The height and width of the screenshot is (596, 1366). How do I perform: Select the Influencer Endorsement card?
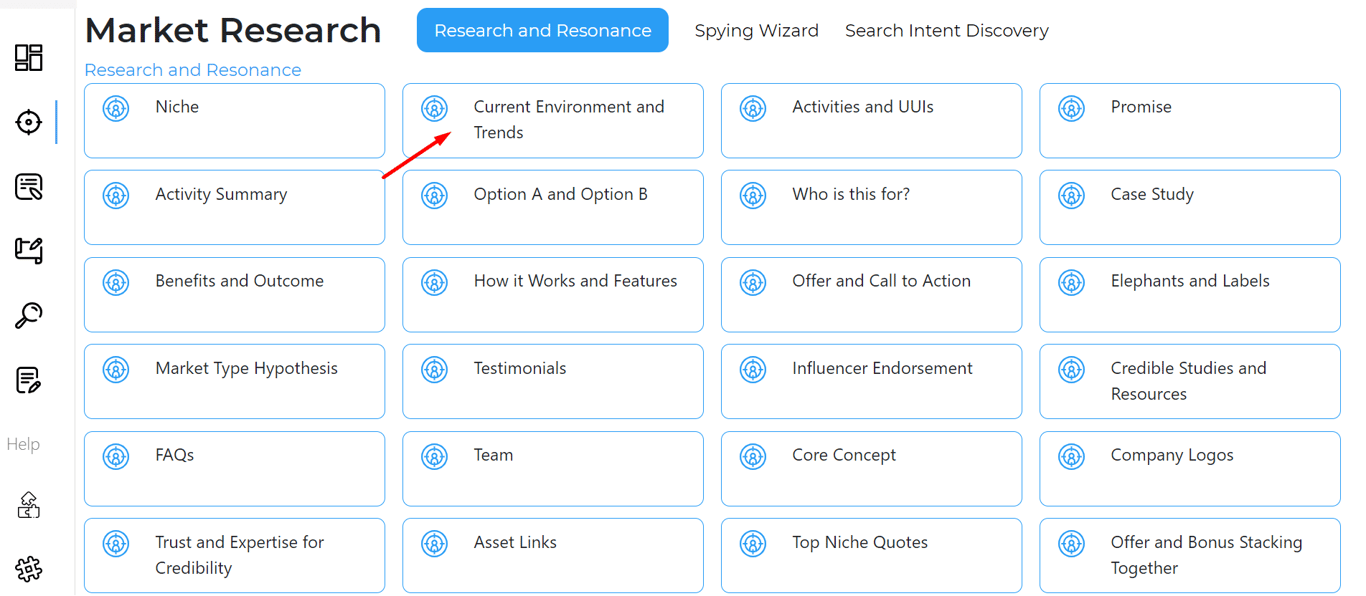click(x=872, y=382)
